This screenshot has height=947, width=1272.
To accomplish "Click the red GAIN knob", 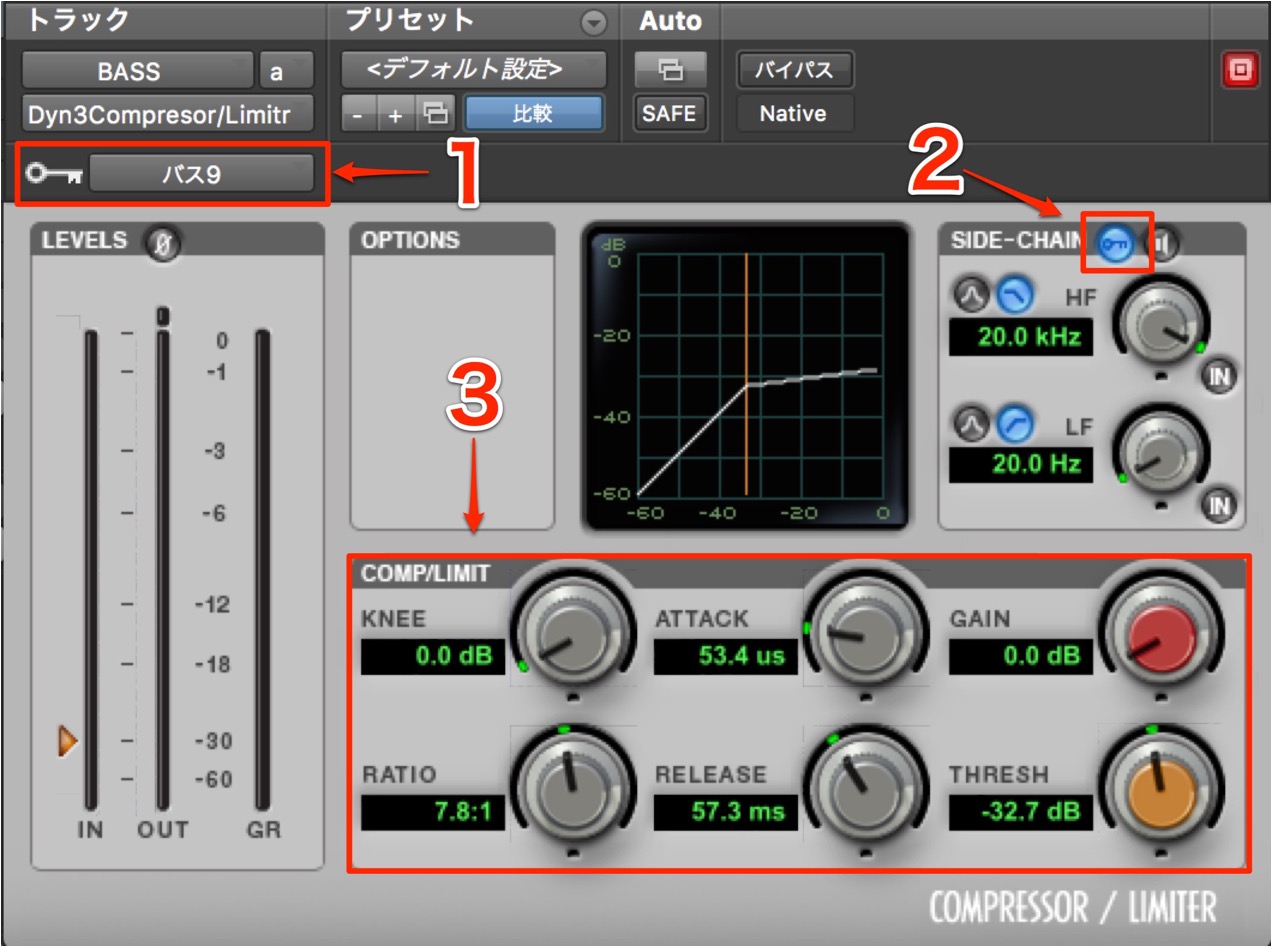I will click(x=1161, y=638).
